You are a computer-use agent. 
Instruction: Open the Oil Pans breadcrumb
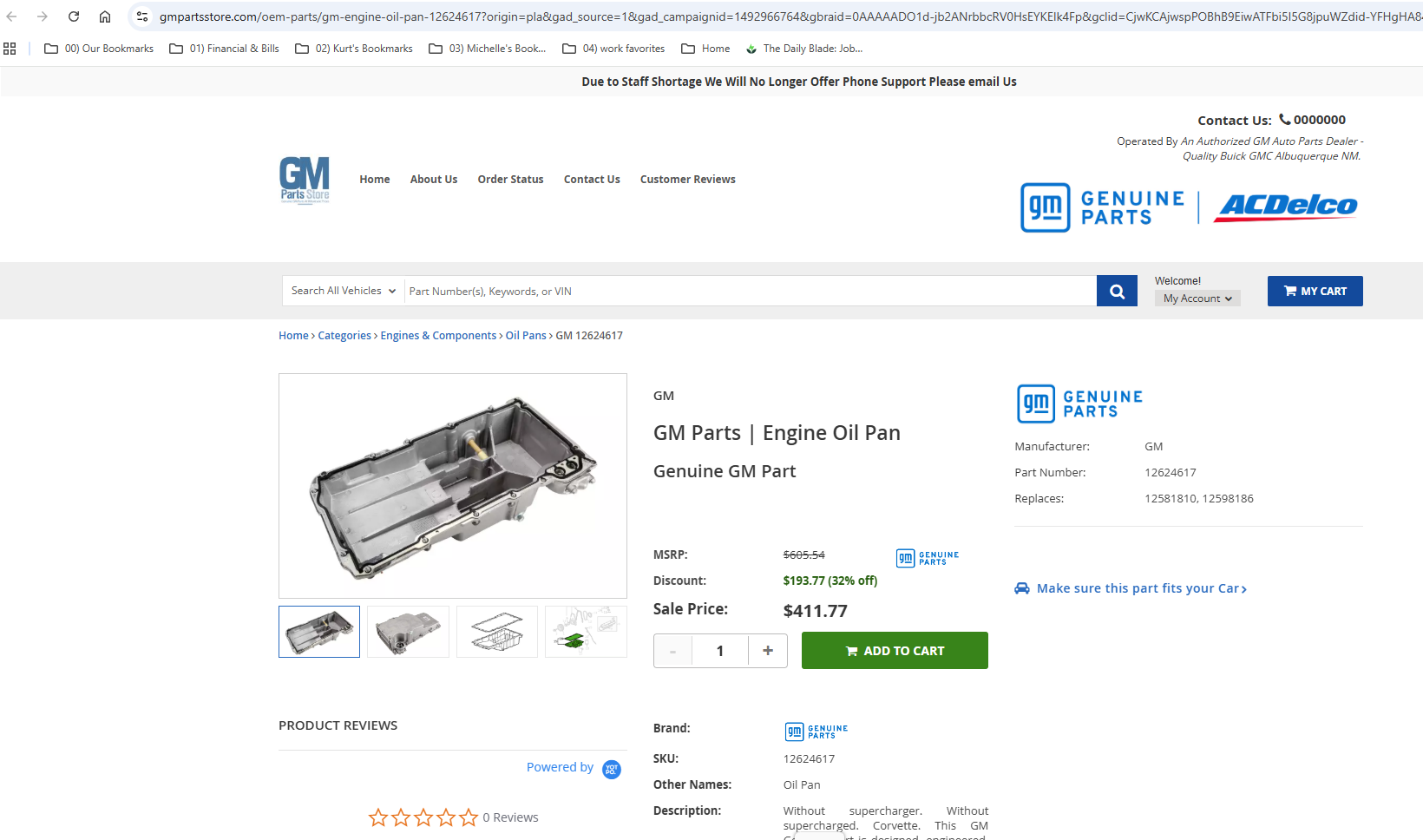[x=526, y=336]
